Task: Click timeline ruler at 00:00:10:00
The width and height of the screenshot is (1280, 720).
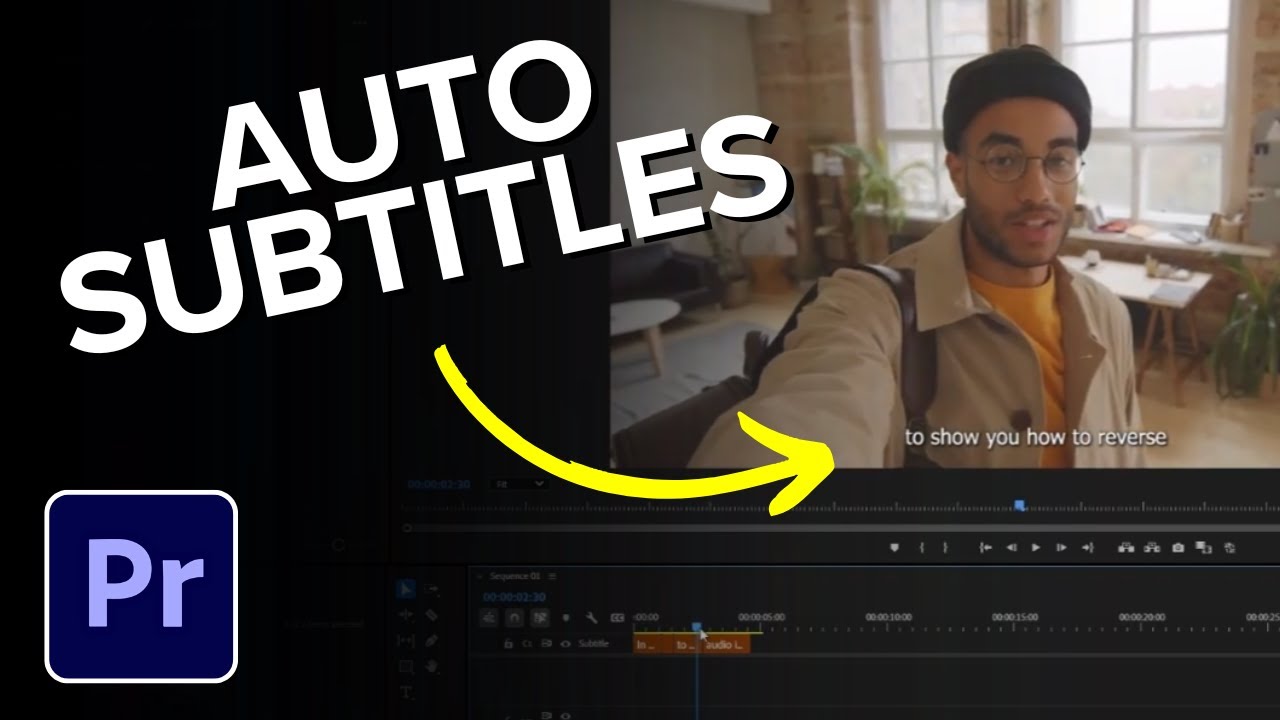Action: [889, 618]
